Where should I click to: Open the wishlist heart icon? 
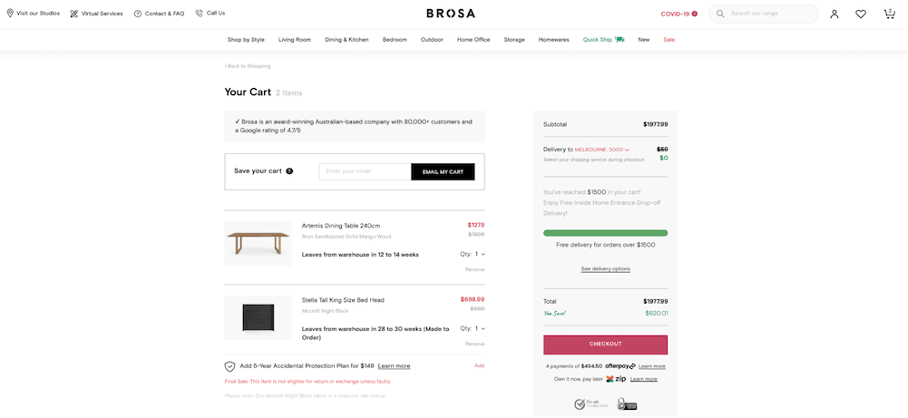861,14
